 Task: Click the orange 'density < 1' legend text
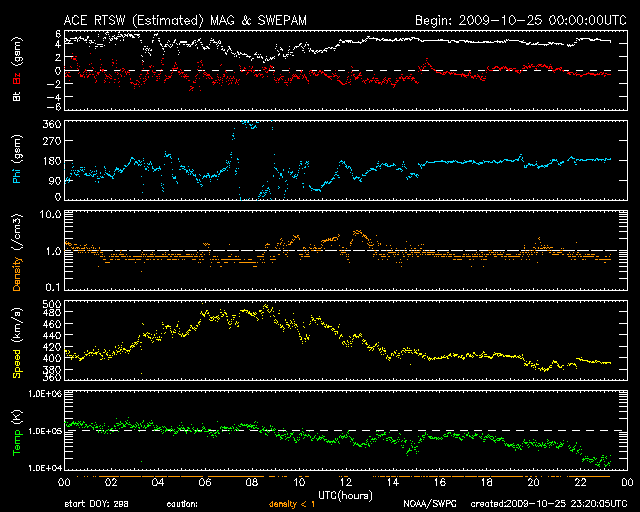pyautogui.click(x=292, y=504)
